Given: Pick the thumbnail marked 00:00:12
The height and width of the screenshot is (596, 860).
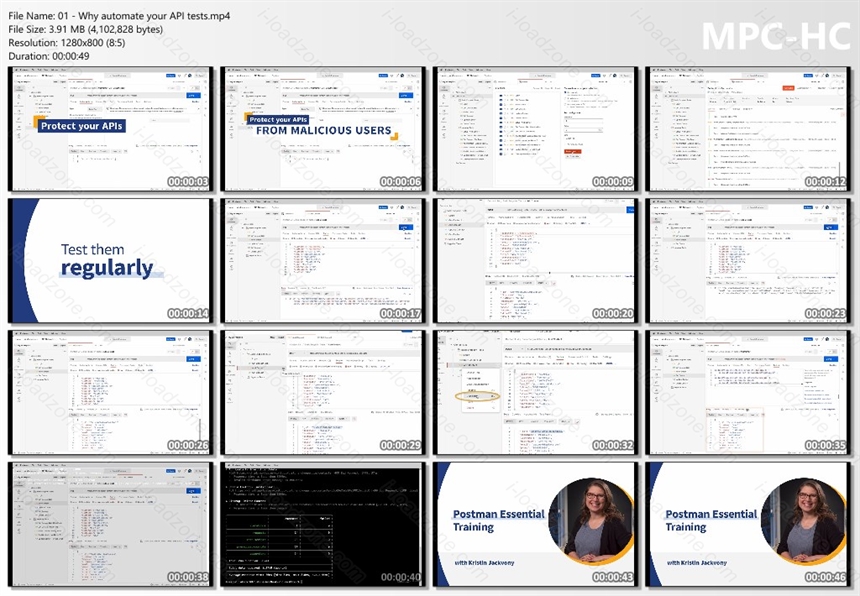Looking at the screenshot, I should [x=748, y=129].
